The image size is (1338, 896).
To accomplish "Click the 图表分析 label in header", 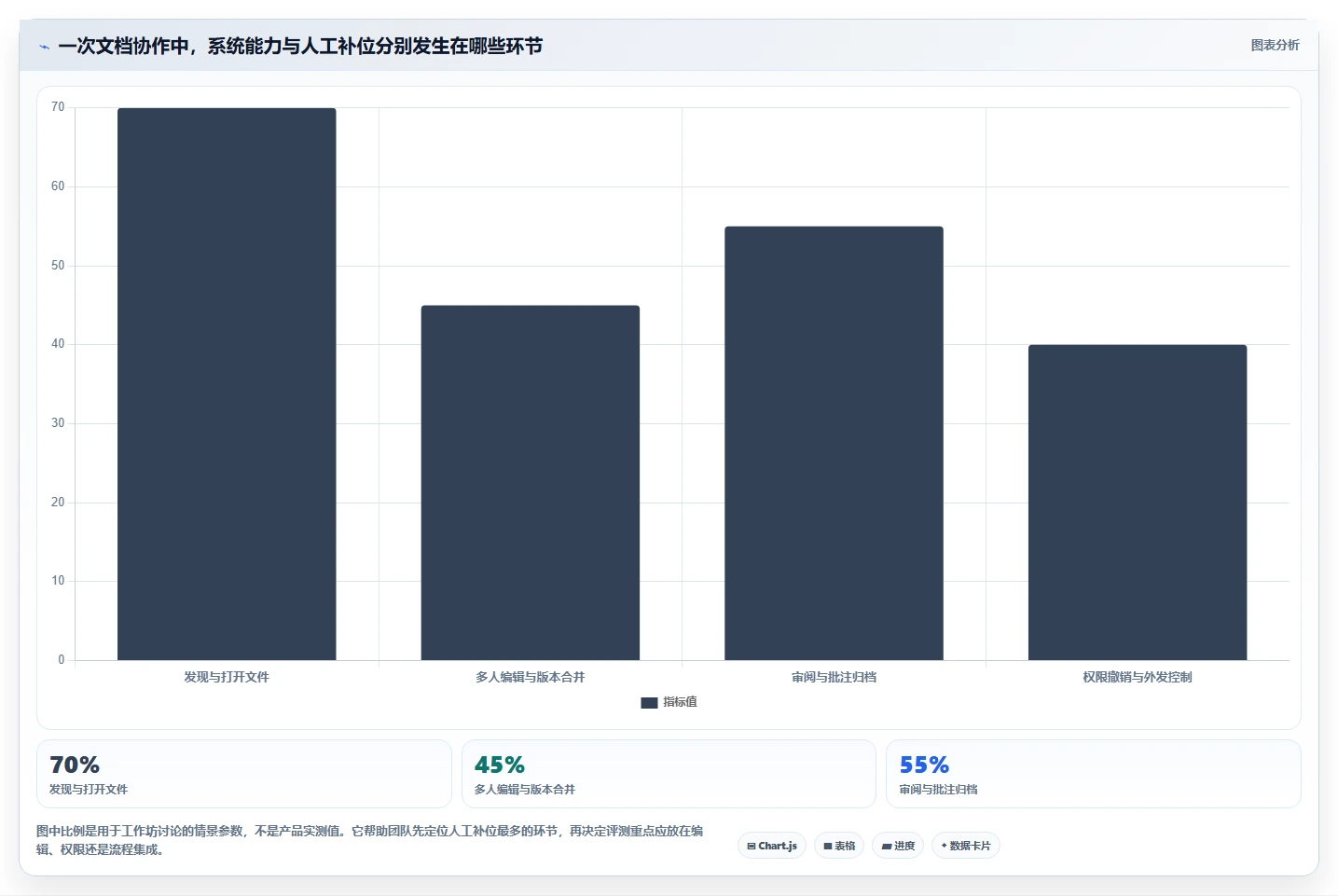I will 1275,45.
